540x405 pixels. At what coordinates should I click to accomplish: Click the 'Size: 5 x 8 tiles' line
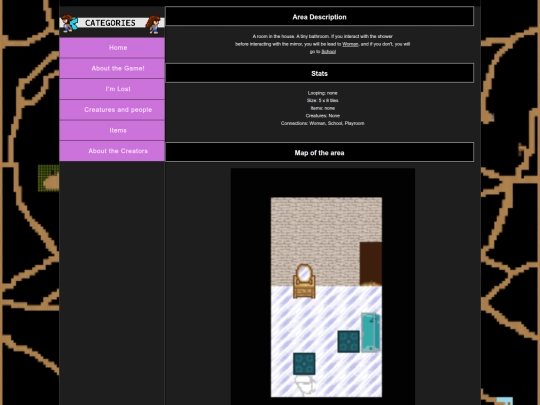tap(322, 101)
